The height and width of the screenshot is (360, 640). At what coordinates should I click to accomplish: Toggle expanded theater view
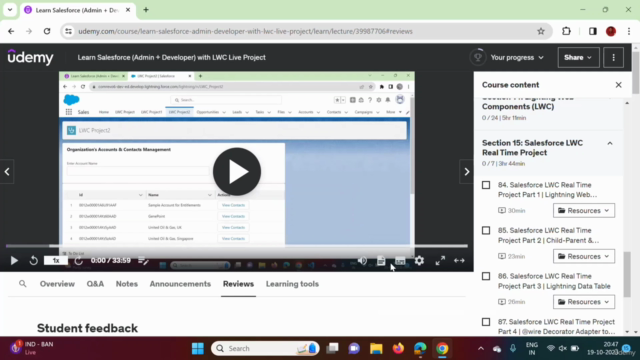tap(459, 260)
